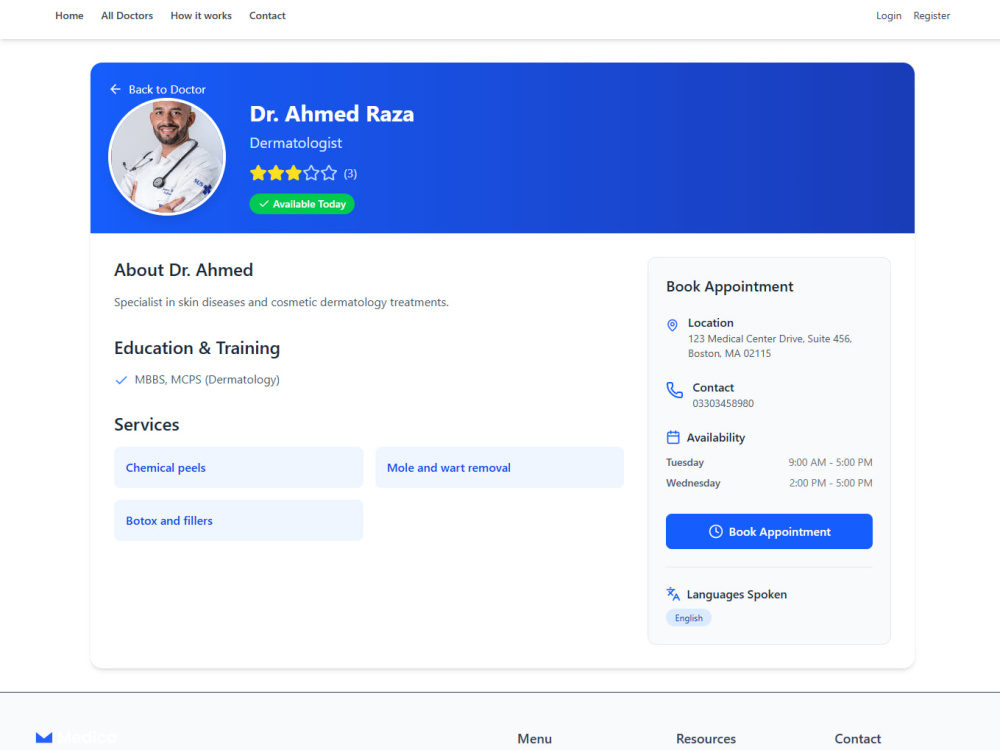
Task: Click the 'Specialist in skin diseases' description
Action: point(281,302)
